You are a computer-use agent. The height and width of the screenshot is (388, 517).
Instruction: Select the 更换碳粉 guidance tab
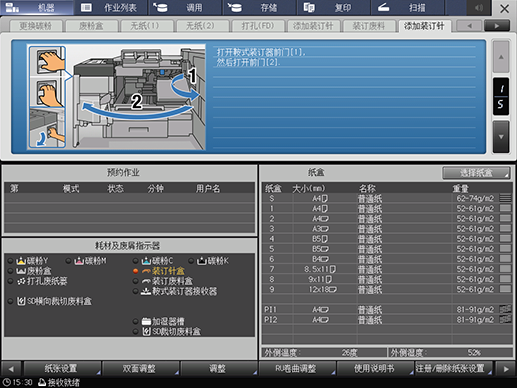coord(36,26)
